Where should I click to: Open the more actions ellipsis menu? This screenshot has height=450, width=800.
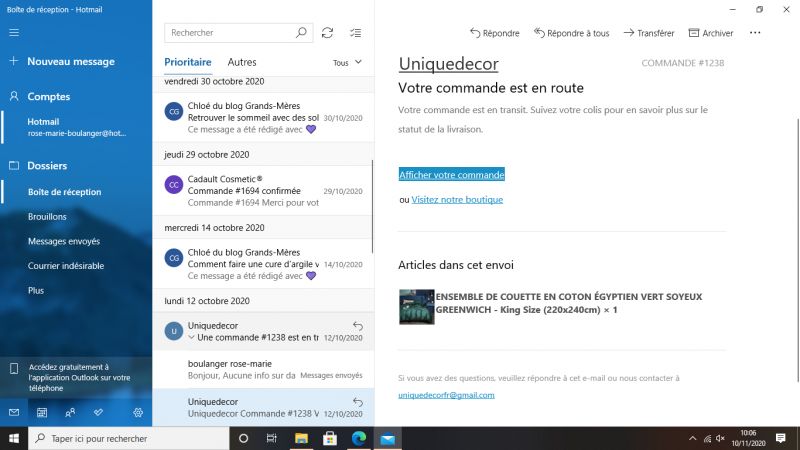click(755, 33)
